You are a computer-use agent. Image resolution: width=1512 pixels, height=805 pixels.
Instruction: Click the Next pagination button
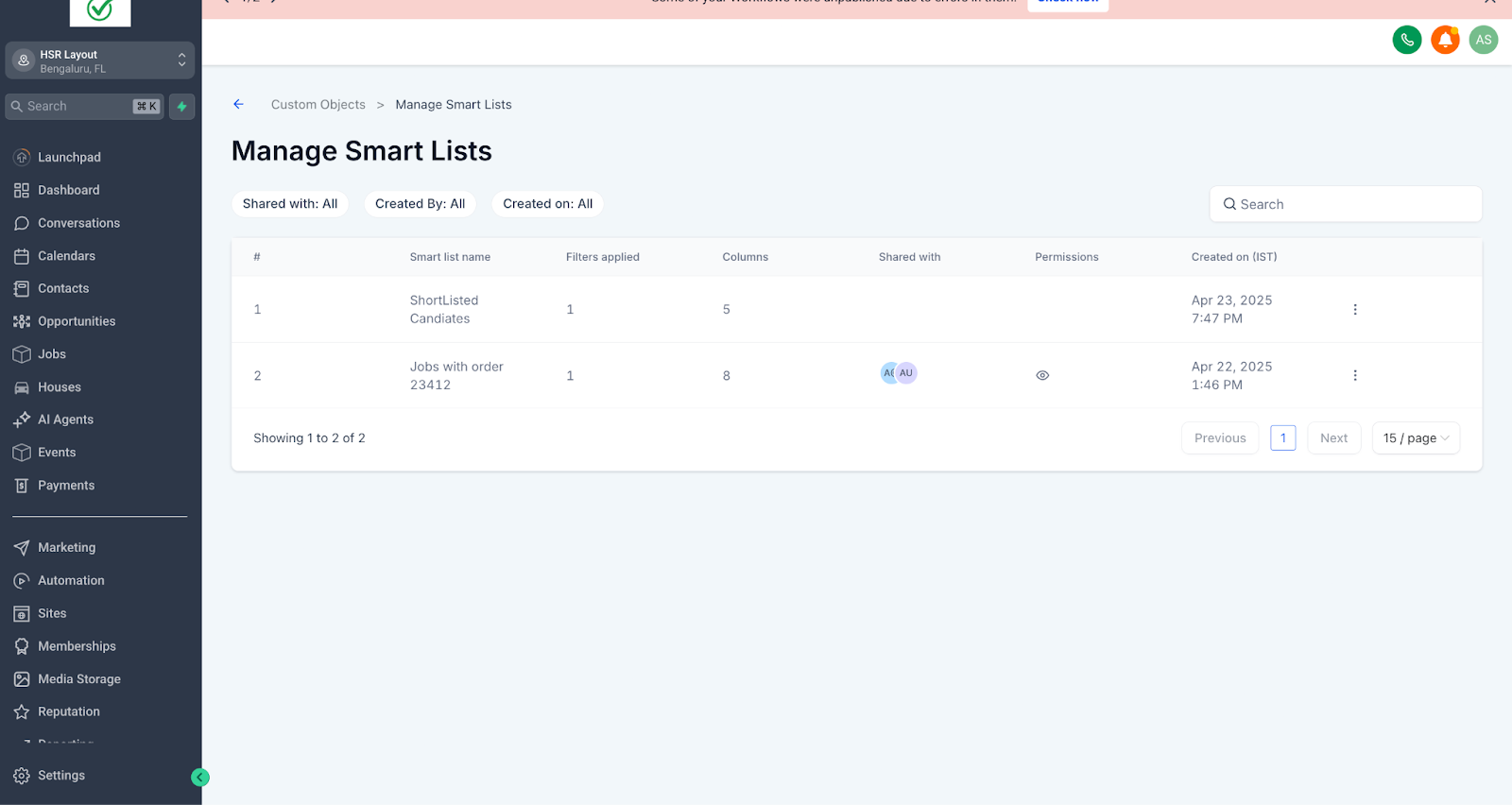pos(1333,438)
